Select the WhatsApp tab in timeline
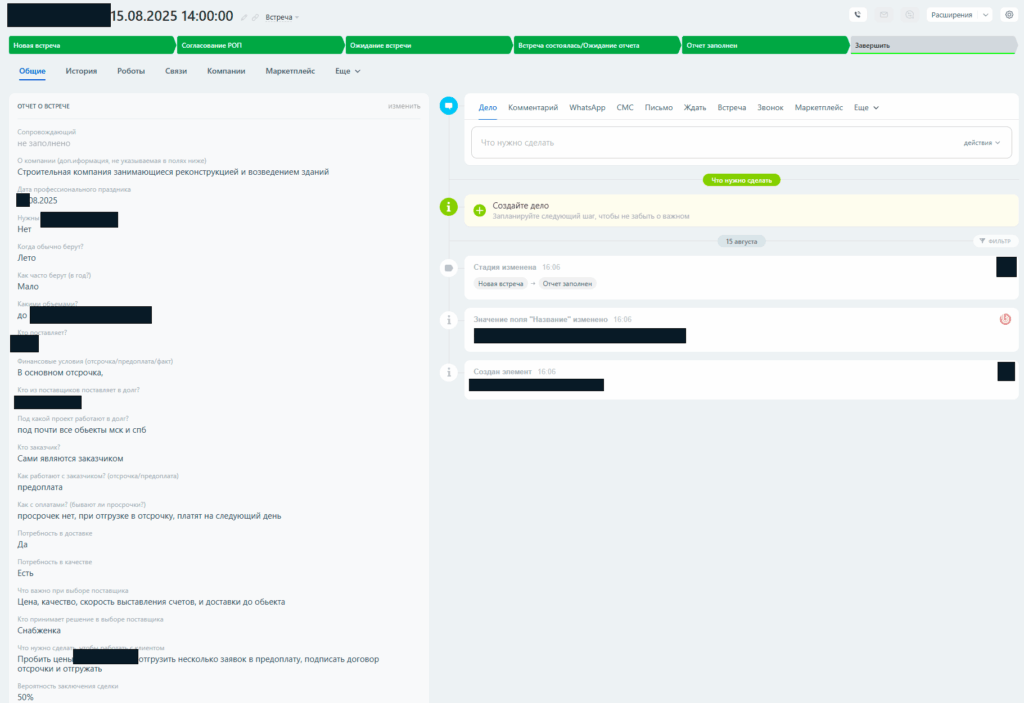The image size is (1024, 703). coord(587,107)
